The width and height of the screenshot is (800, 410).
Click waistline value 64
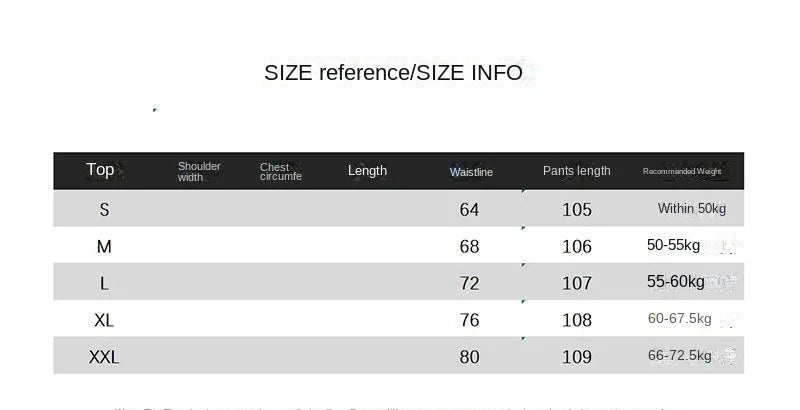point(469,210)
